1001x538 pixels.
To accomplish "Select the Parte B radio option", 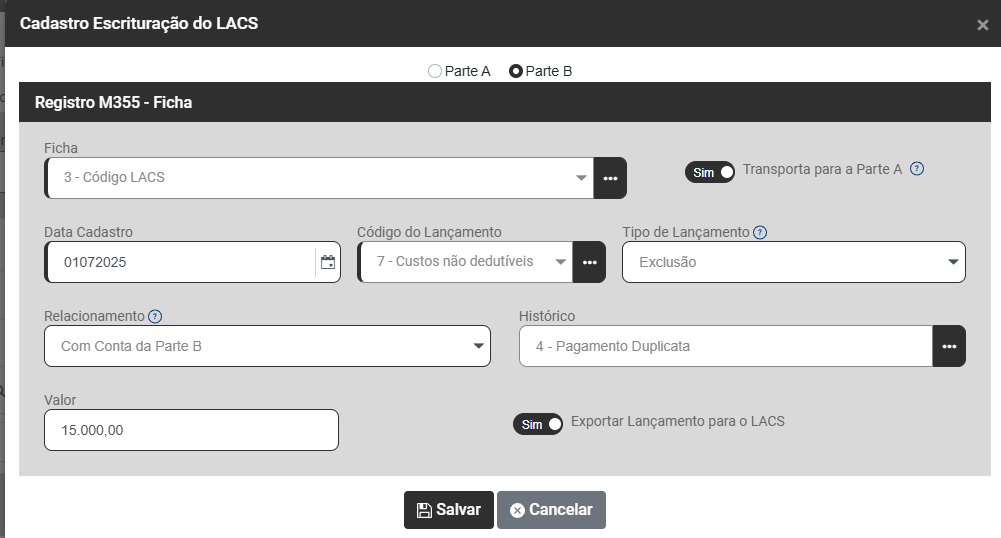I will [516, 71].
